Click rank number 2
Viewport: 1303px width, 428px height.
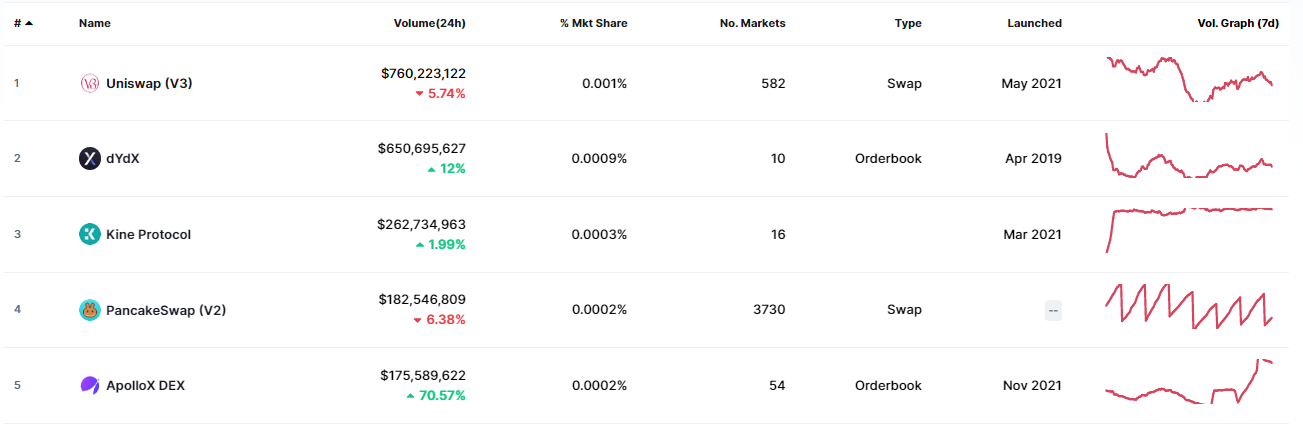(x=17, y=158)
